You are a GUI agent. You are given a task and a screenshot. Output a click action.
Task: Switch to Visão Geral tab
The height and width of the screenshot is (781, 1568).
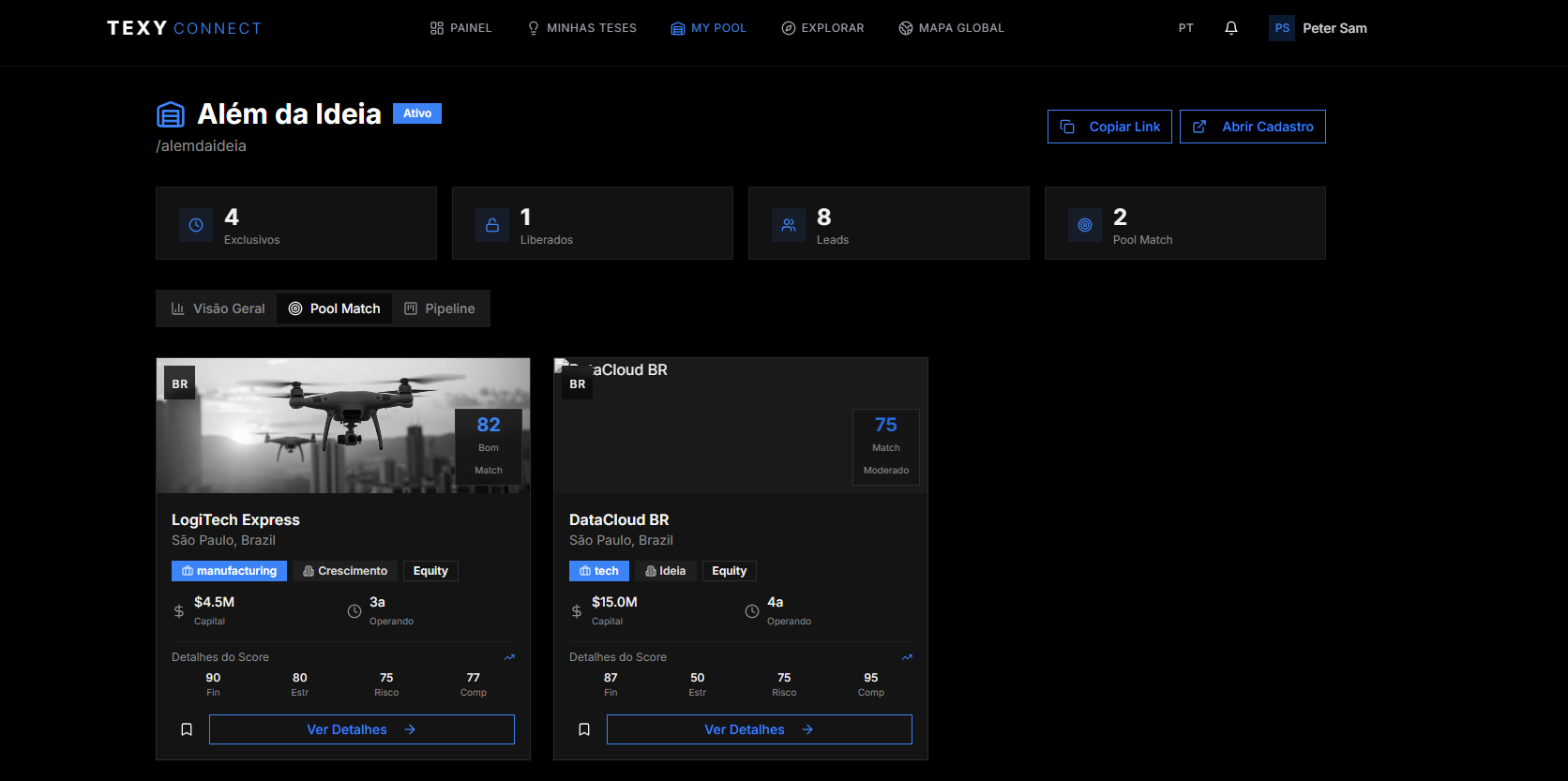pos(218,308)
